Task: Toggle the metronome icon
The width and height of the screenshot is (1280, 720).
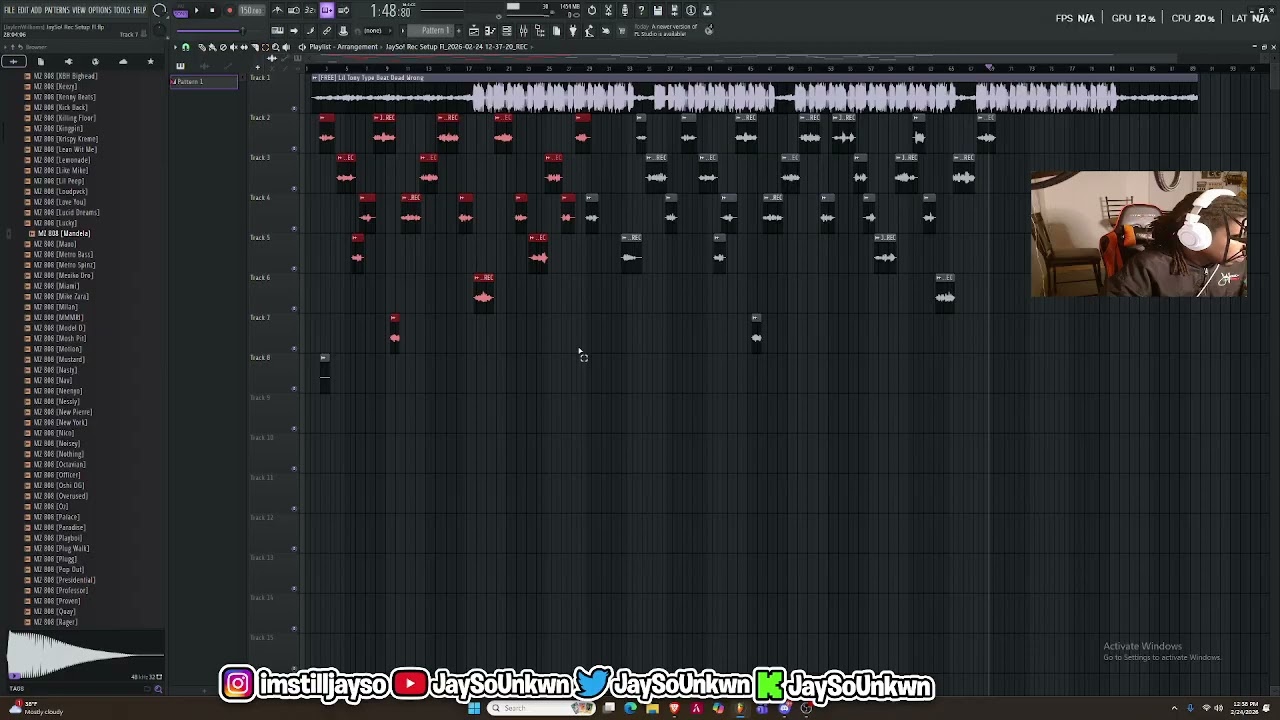Action: (x=277, y=10)
